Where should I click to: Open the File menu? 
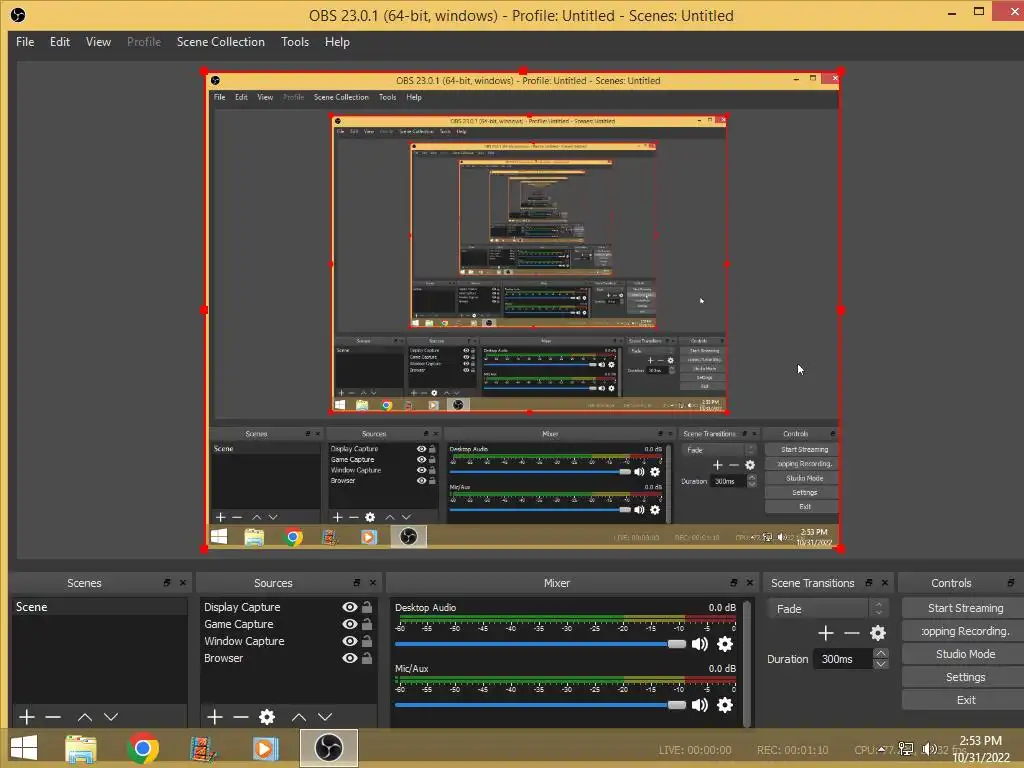click(x=25, y=42)
